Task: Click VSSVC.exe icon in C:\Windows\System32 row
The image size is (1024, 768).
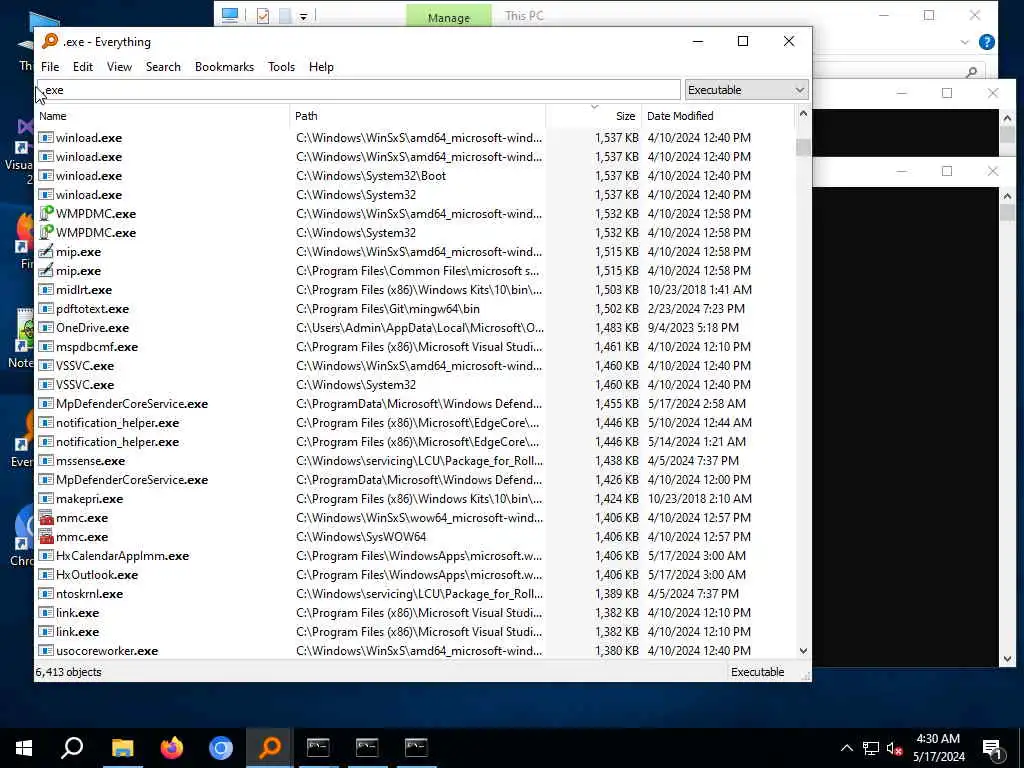Action: pos(46,385)
